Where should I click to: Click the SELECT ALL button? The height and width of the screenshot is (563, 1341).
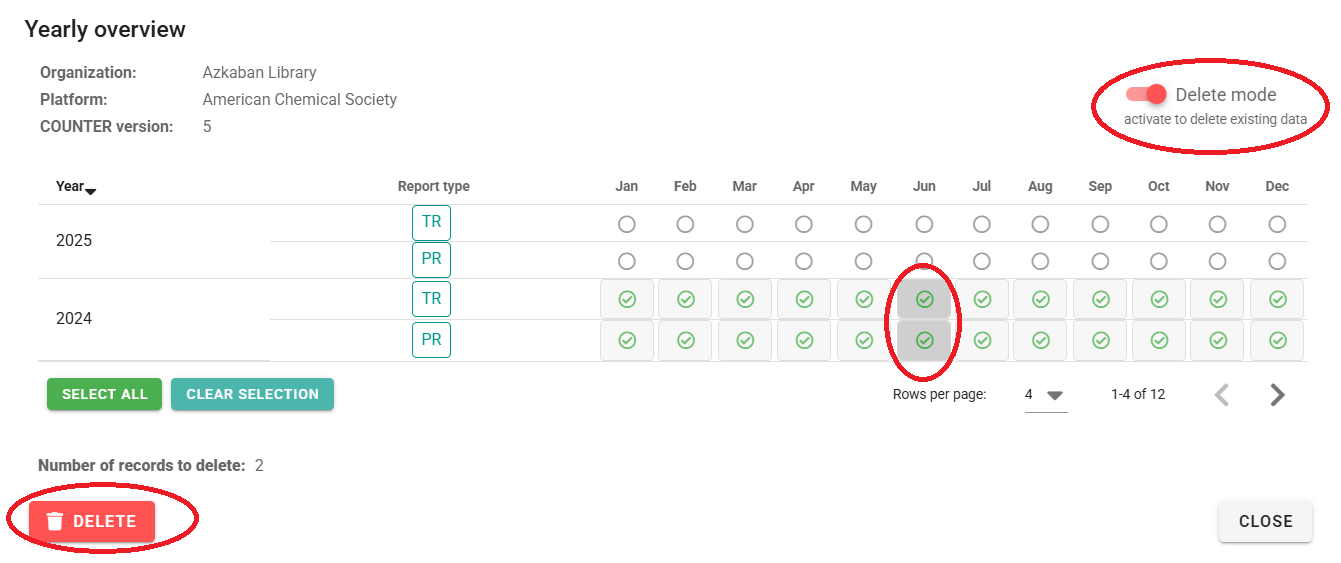[x=104, y=394]
